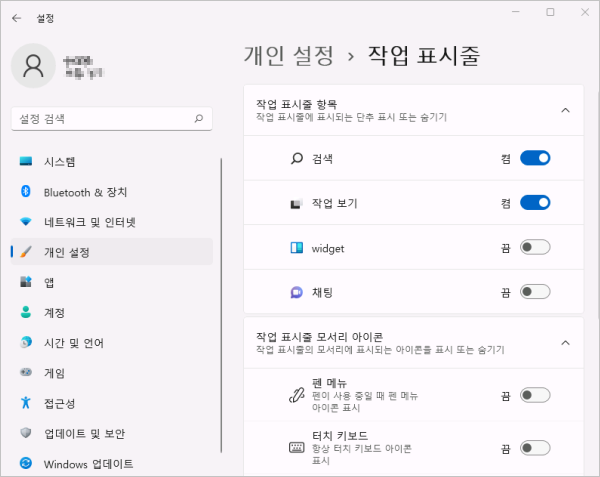Viewport: 600px width, 477px height.
Task: Open Bluetooth & 장치 category
Action: click(x=112, y=192)
